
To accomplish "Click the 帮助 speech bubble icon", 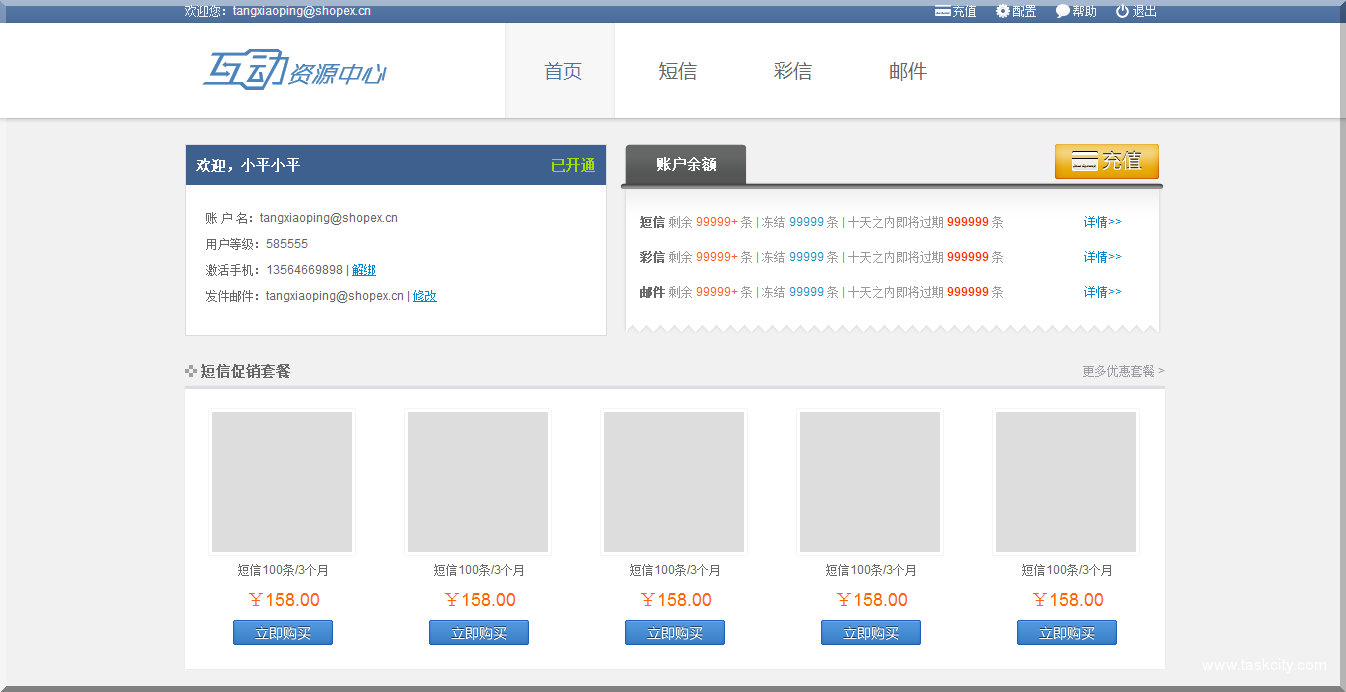I will 1063,11.
